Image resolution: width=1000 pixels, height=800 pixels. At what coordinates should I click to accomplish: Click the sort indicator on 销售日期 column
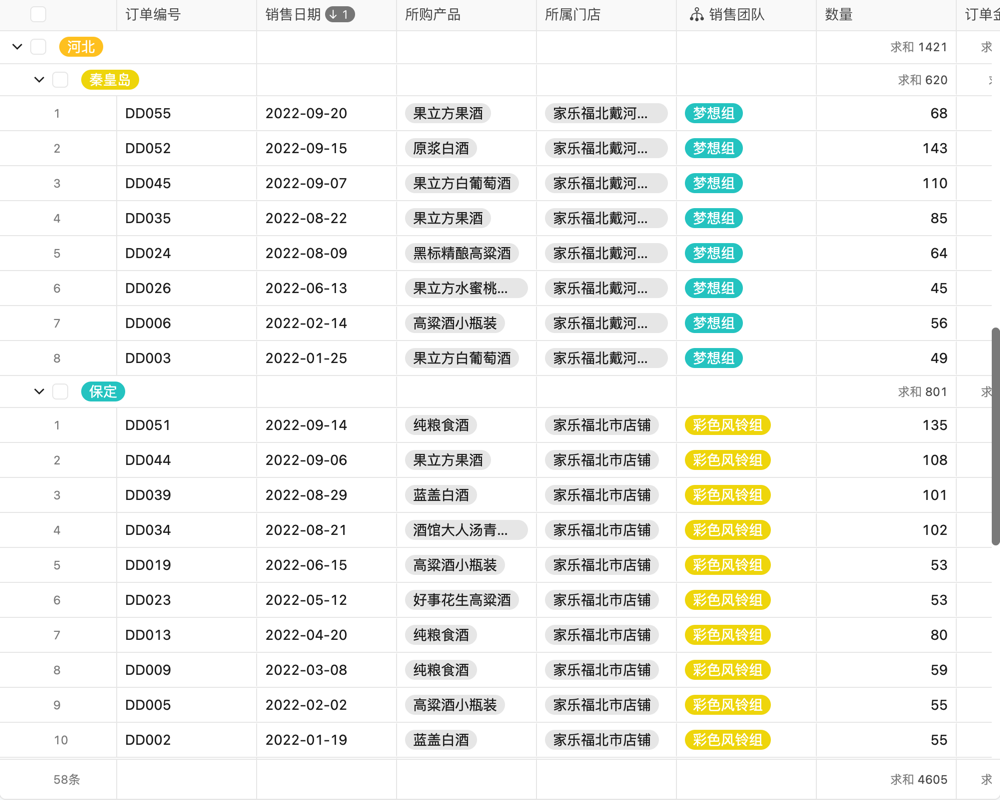coord(341,15)
